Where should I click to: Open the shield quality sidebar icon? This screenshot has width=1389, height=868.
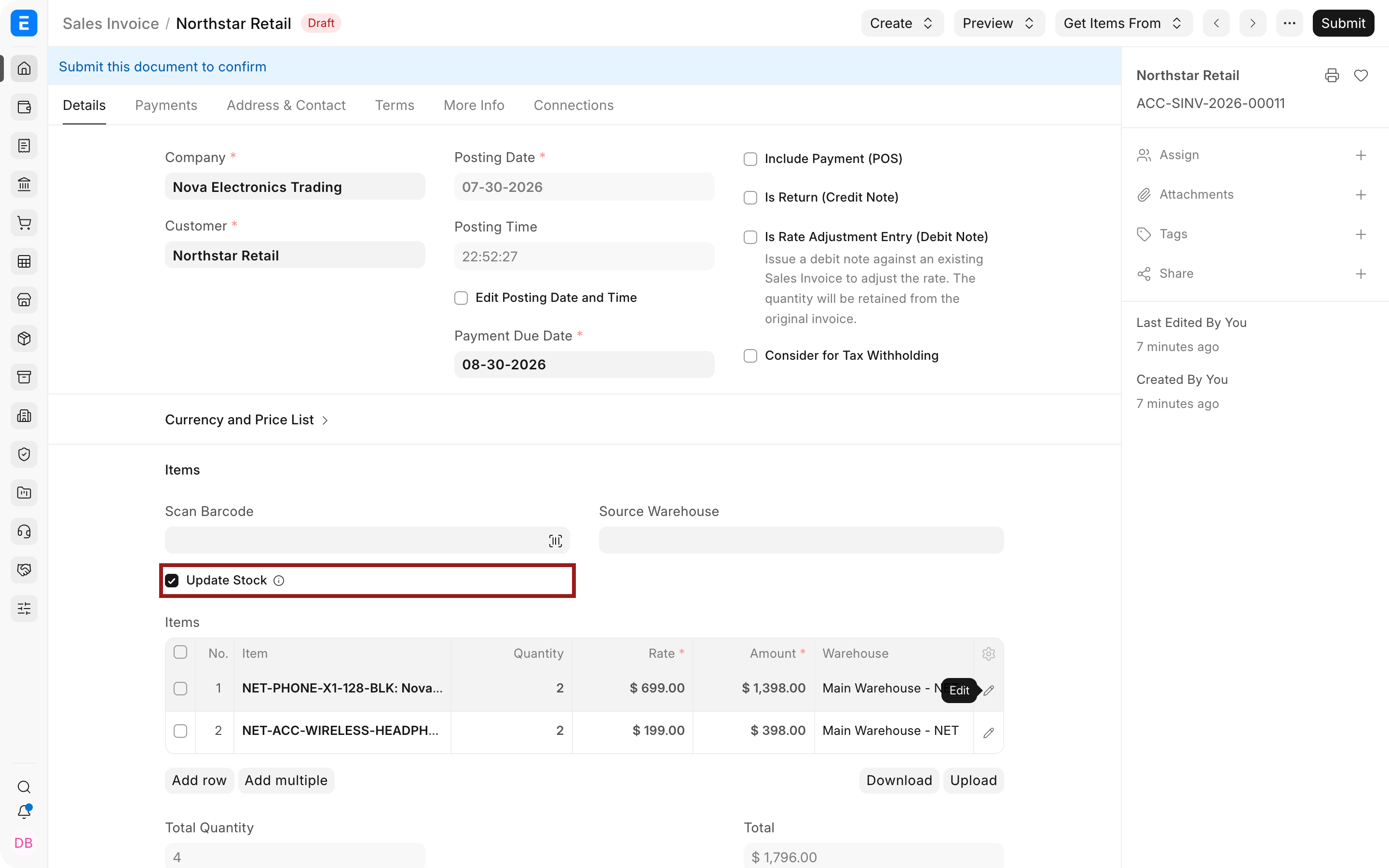[x=24, y=454]
